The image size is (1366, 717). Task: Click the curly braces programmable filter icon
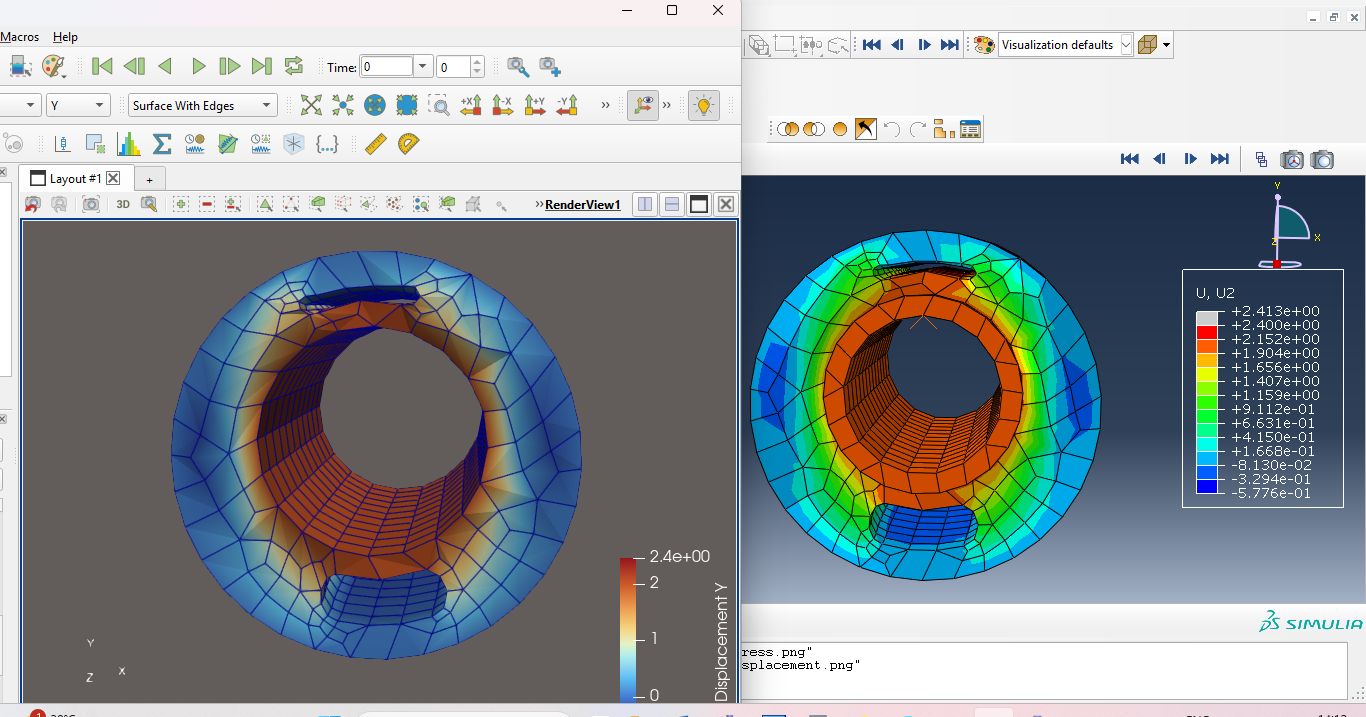point(326,144)
